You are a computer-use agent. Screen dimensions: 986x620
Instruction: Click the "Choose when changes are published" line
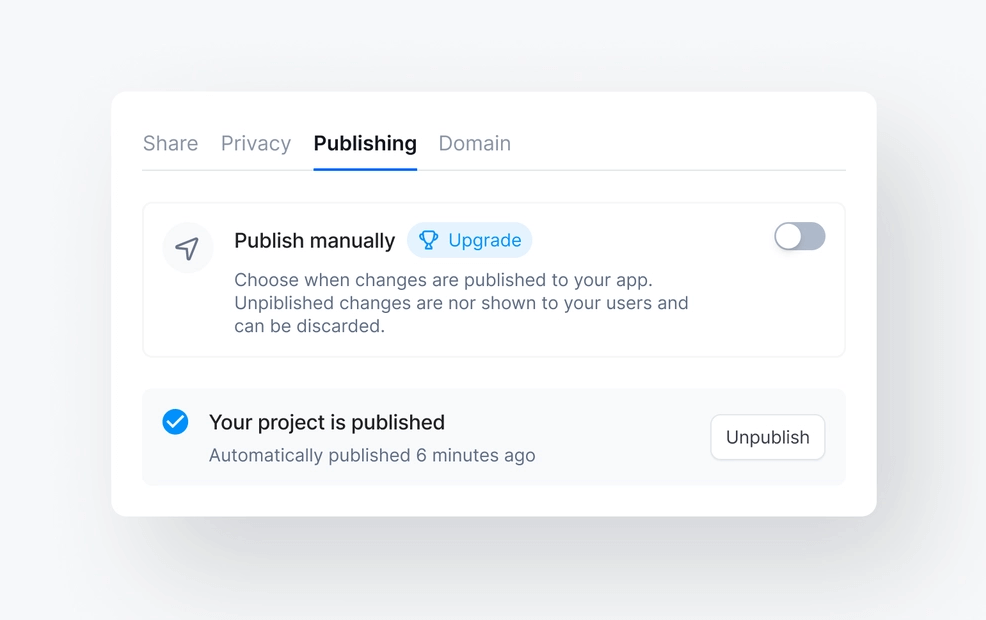point(443,279)
